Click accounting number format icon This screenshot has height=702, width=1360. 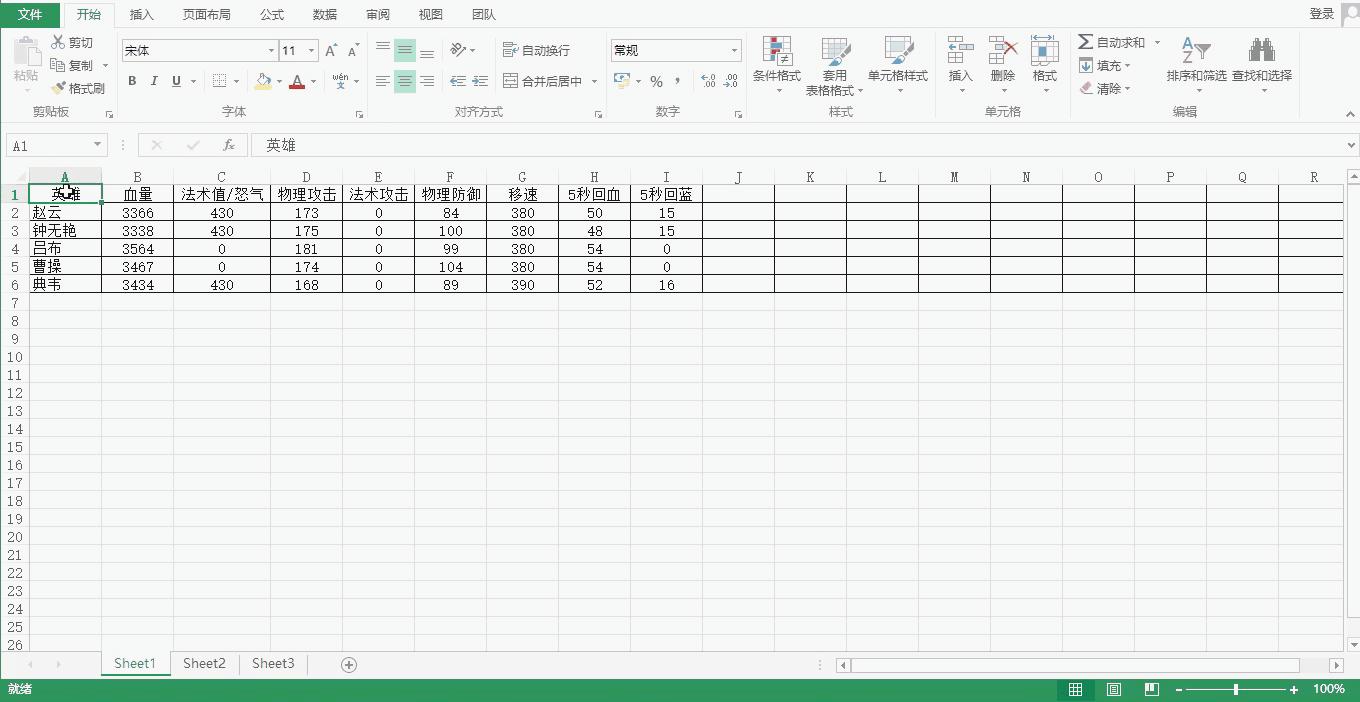point(622,81)
